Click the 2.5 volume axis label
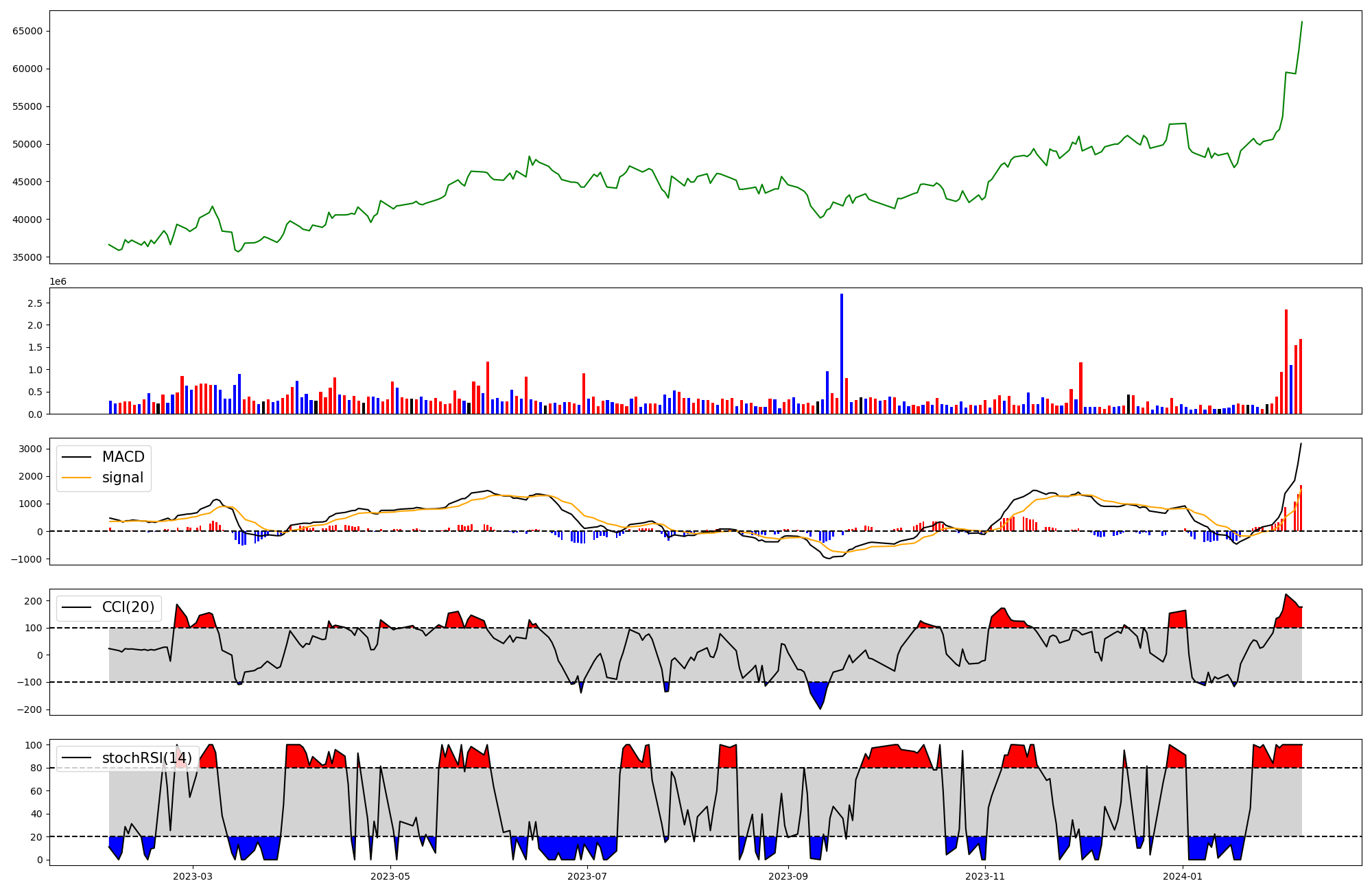The width and height of the screenshot is (1372, 892). (35, 303)
